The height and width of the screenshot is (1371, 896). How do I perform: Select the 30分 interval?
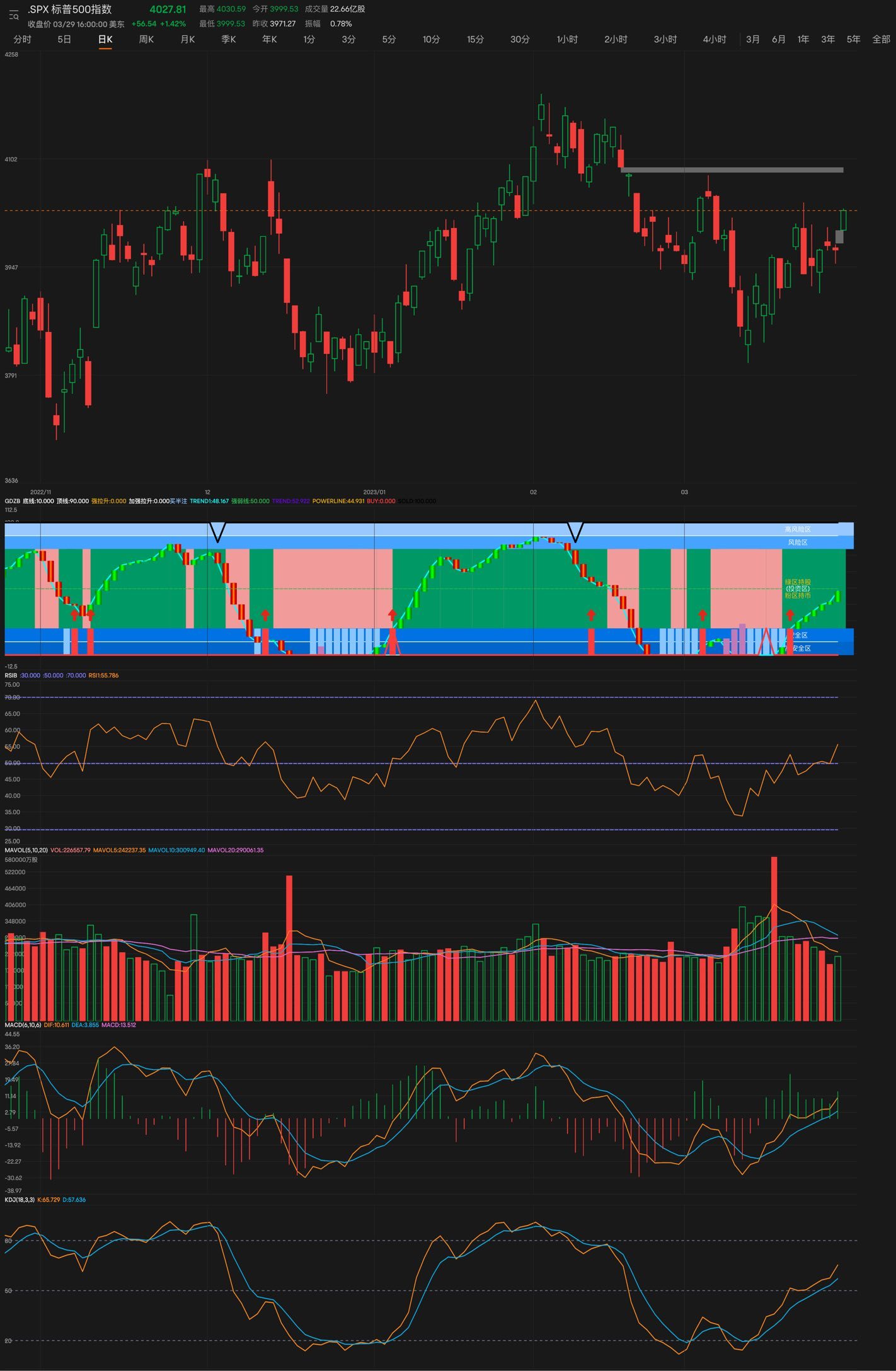pyautogui.click(x=520, y=39)
